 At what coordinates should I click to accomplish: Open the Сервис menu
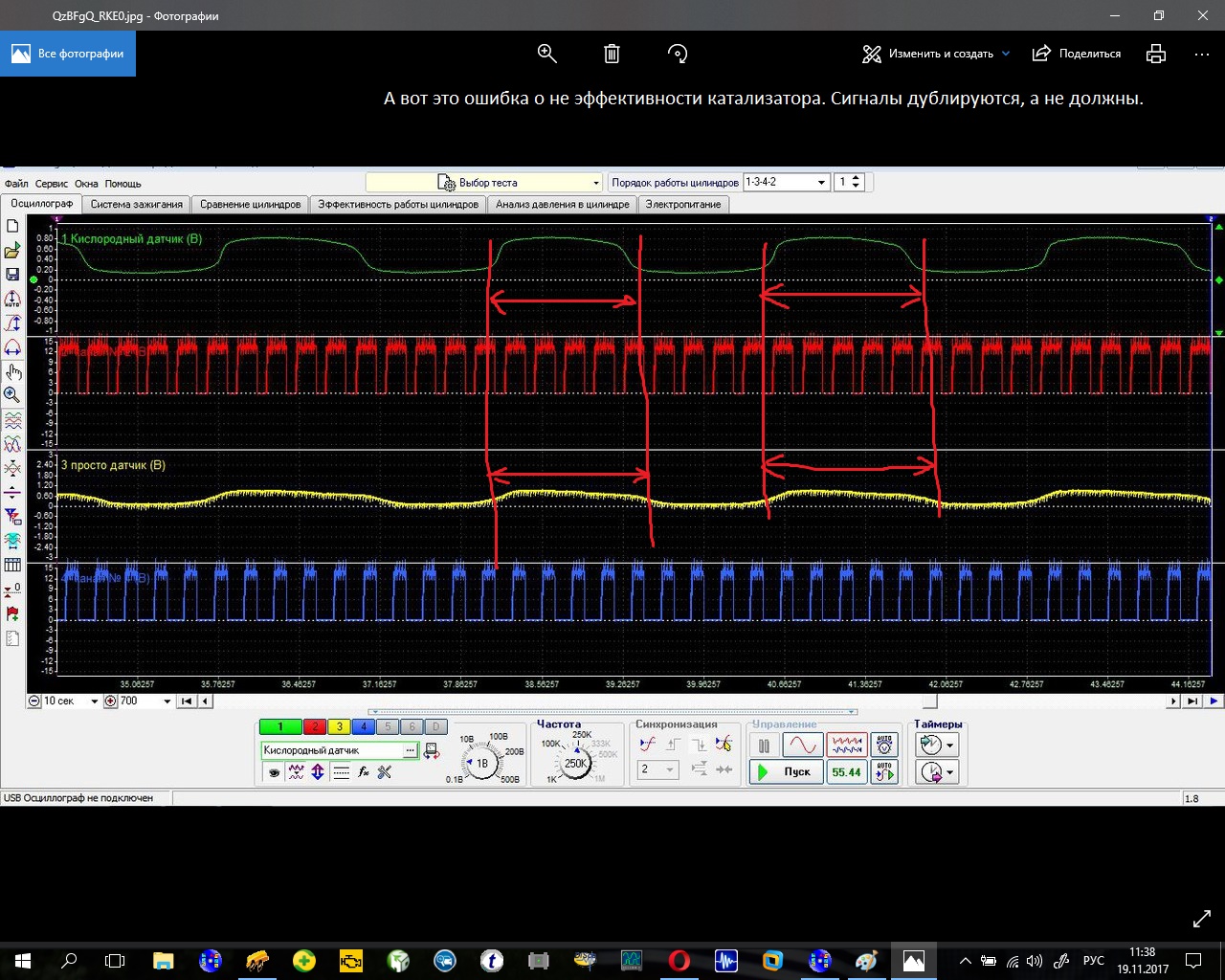[x=52, y=184]
